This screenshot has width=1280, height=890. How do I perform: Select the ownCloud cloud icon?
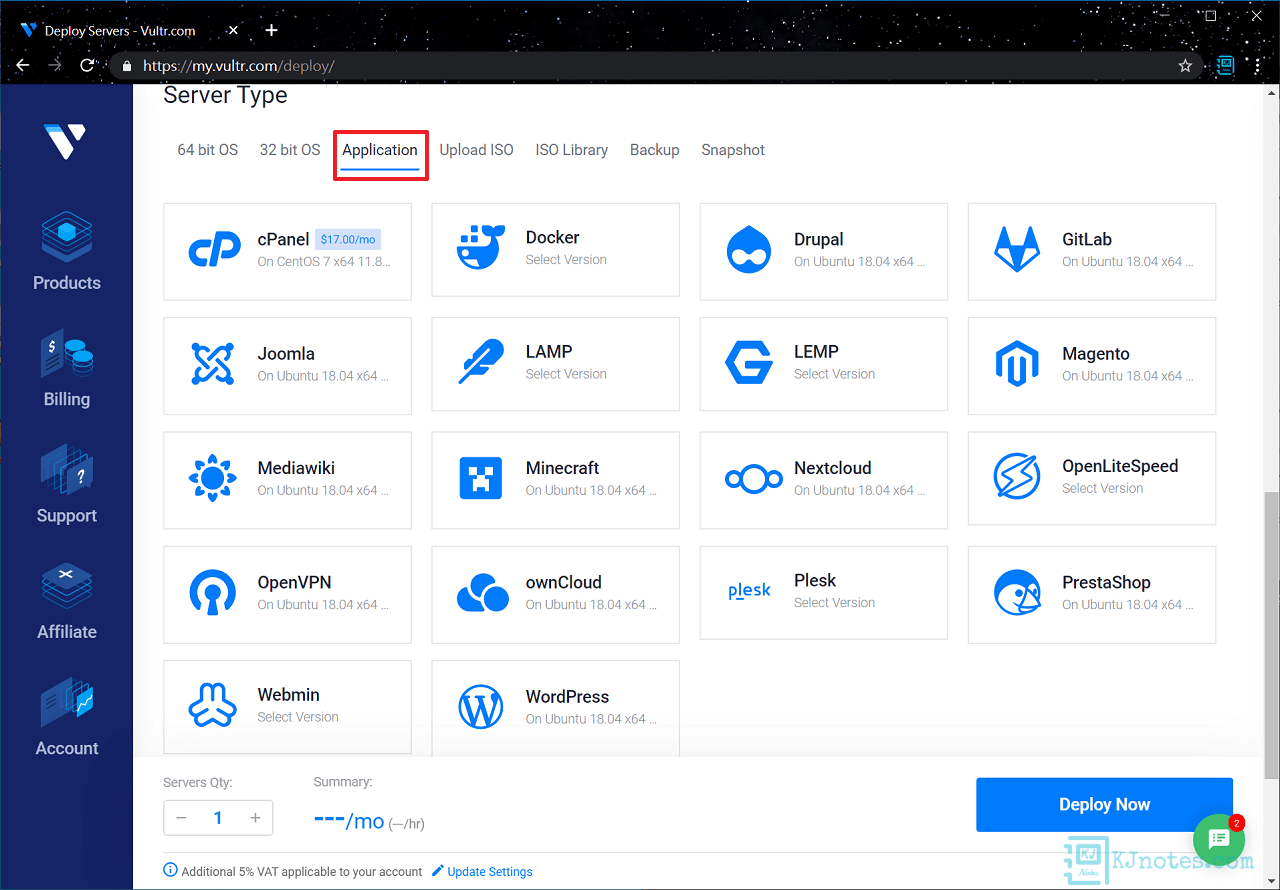coord(483,593)
